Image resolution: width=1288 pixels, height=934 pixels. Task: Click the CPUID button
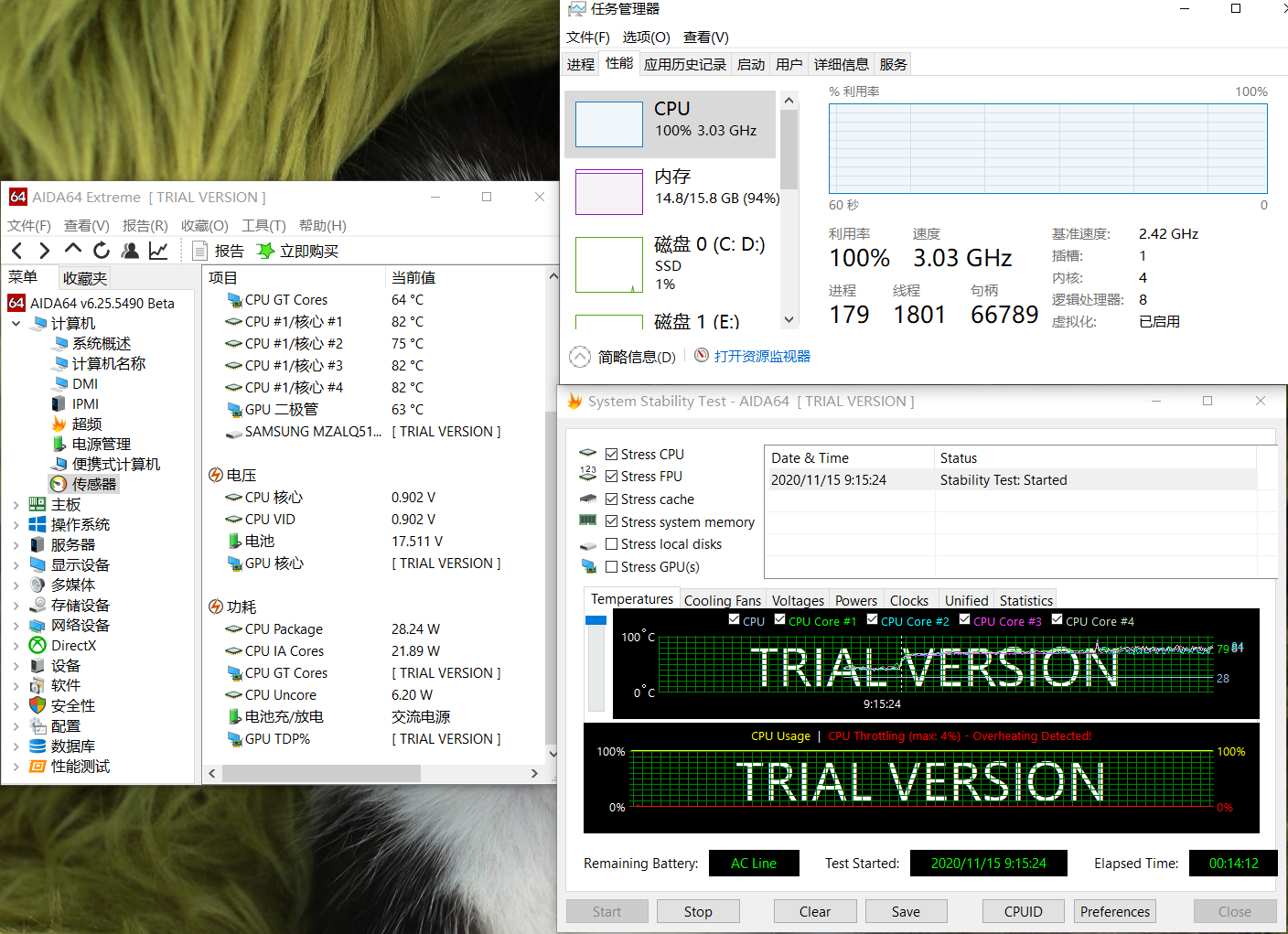tap(1024, 911)
